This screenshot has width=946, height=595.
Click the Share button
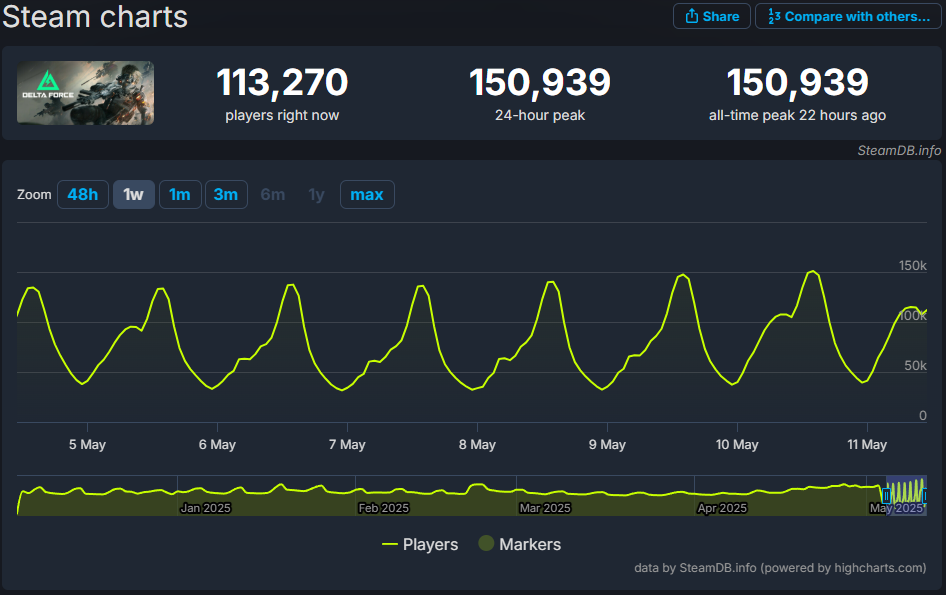pyautogui.click(x=711, y=16)
